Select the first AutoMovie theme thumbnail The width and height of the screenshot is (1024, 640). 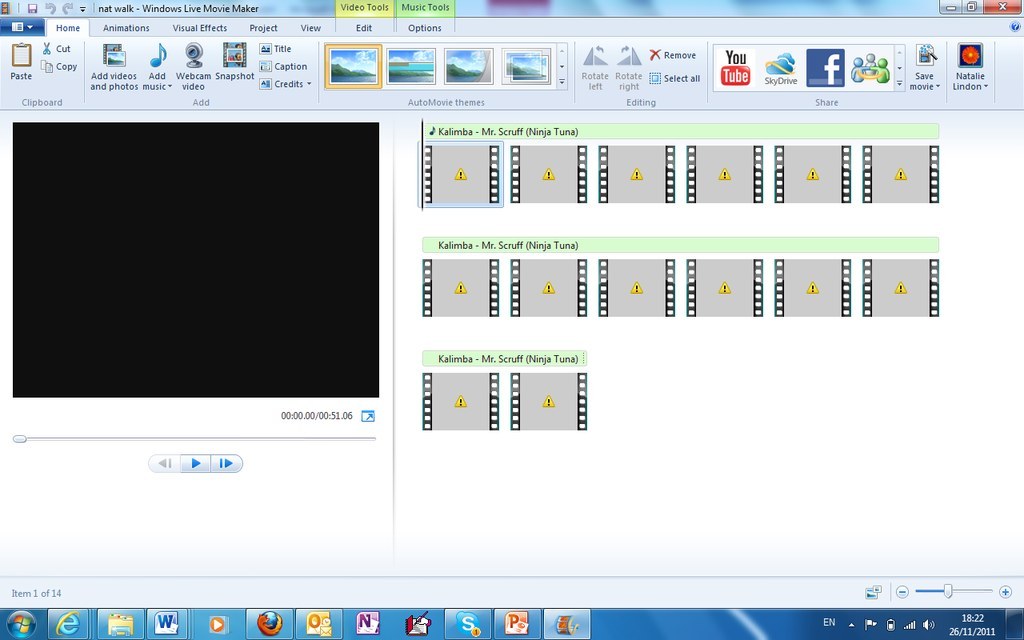(x=353, y=67)
